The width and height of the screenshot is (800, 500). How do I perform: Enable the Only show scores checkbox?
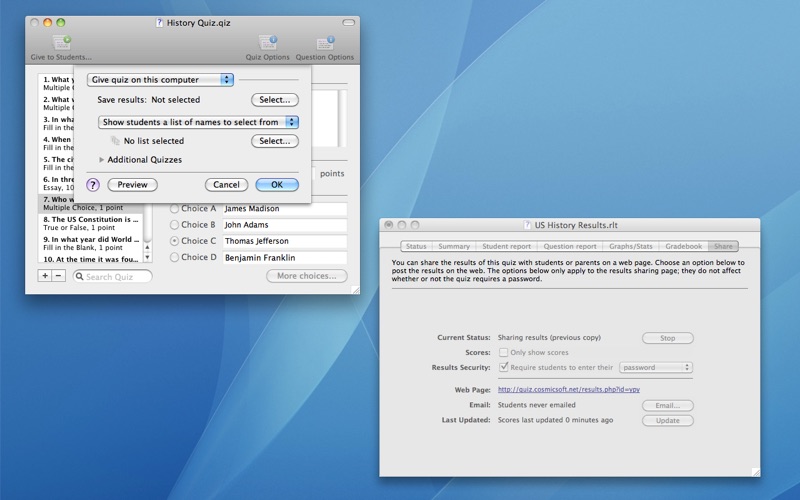coord(503,352)
